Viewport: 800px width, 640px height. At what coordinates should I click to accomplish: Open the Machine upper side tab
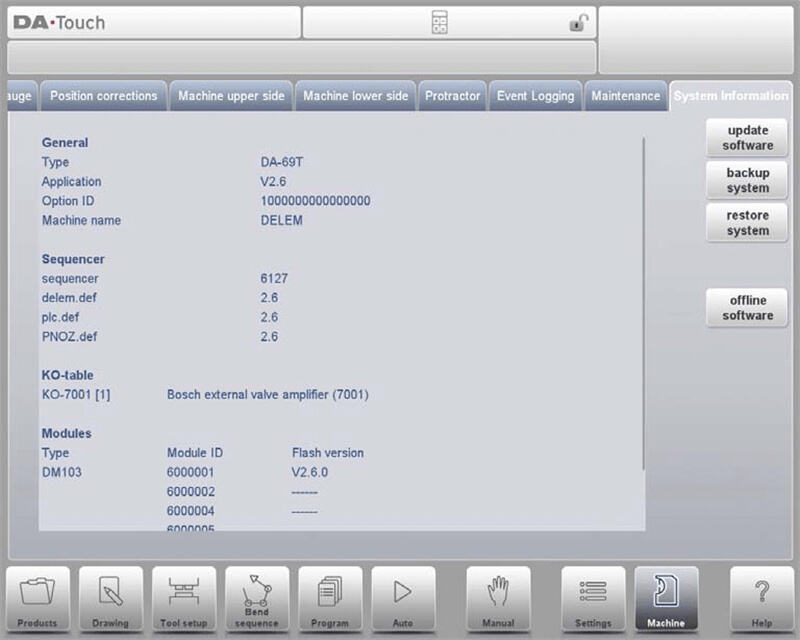click(231, 96)
